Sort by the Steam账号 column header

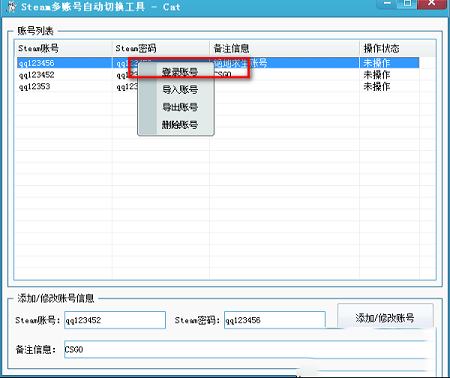(63, 49)
